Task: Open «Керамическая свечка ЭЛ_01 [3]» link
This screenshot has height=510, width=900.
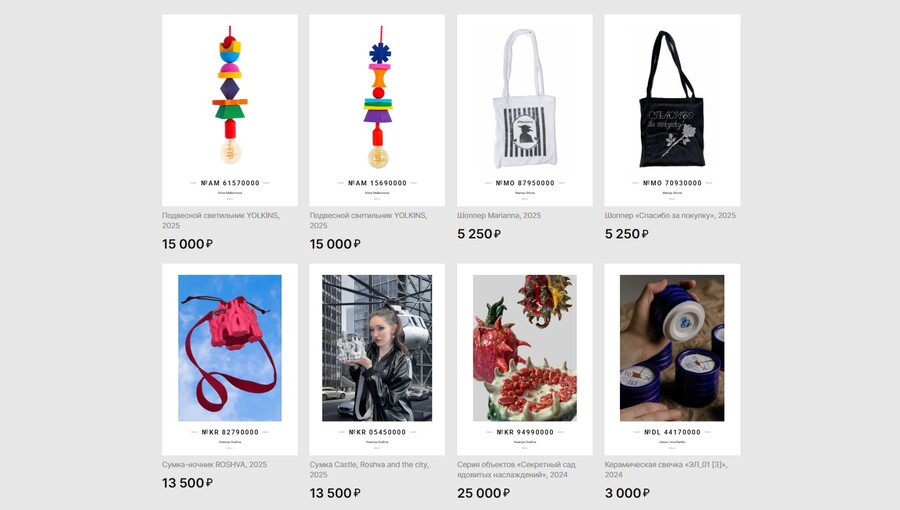Action: pos(666,469)
